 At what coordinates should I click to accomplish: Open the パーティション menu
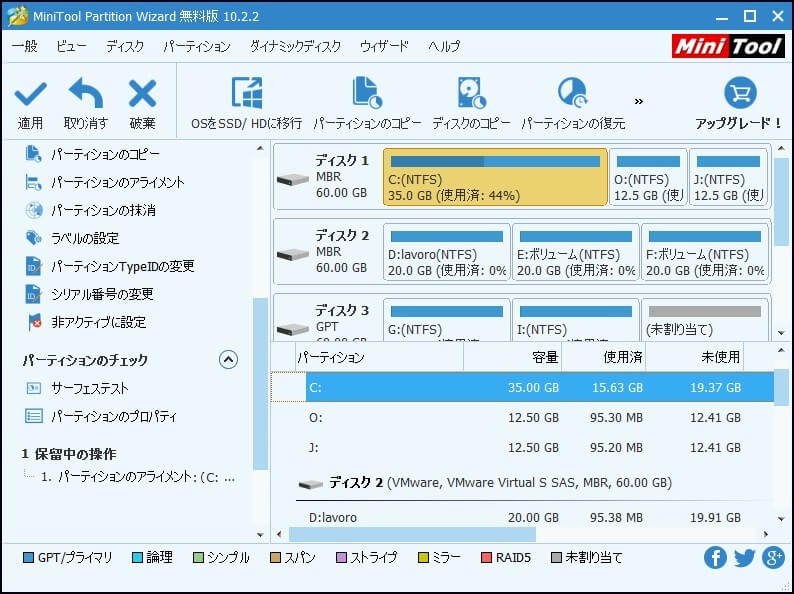coord(196,47)
